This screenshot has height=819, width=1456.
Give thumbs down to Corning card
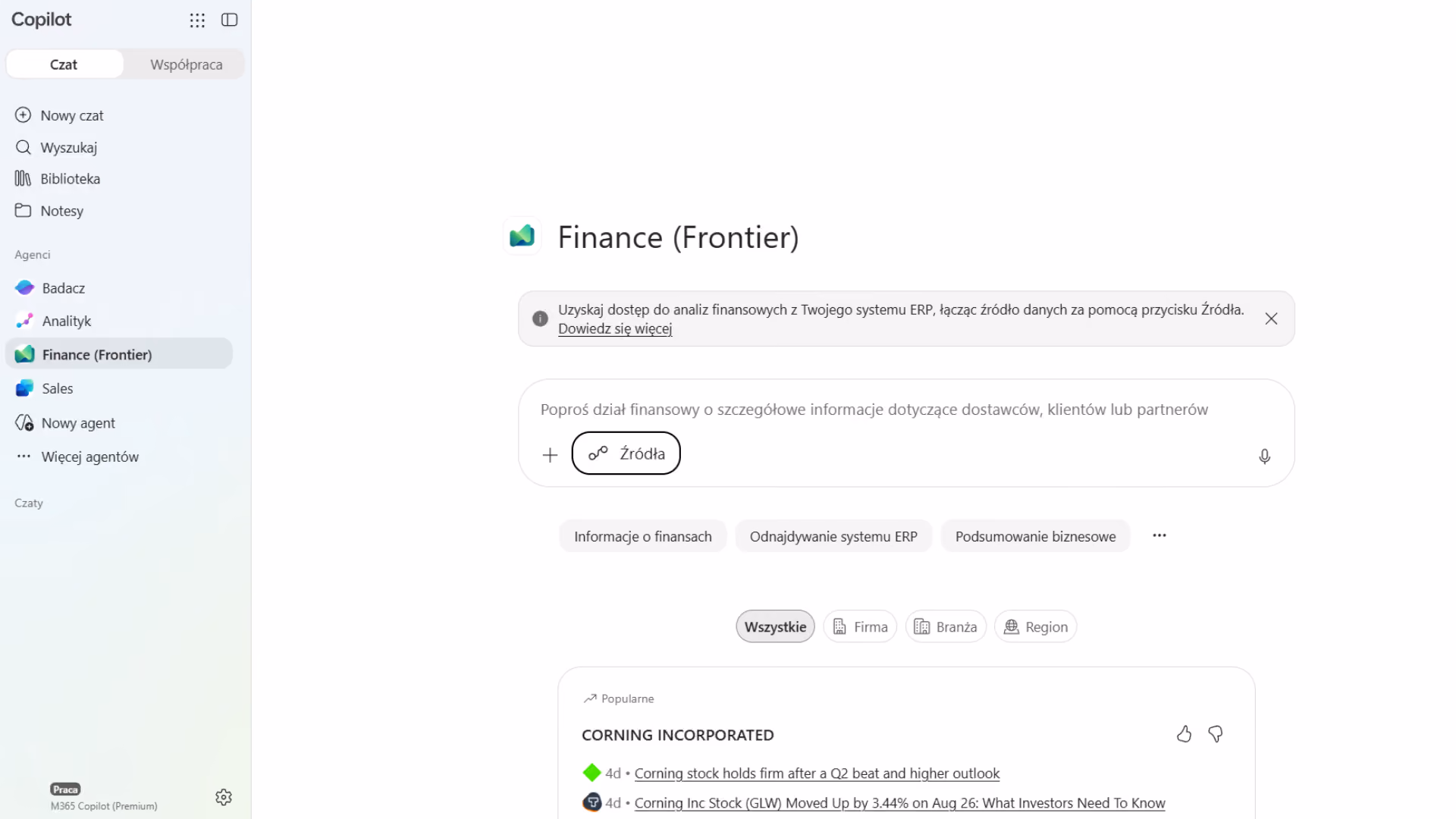[x=1216, y=733]
